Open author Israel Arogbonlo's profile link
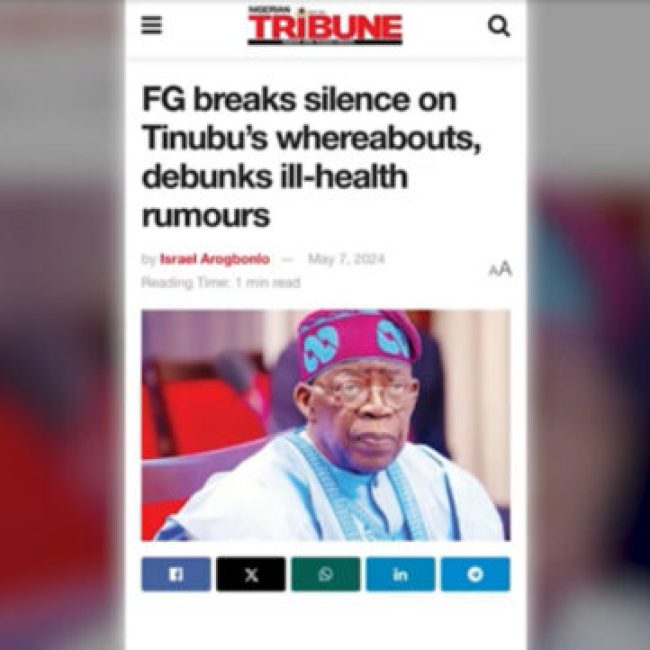The image size is (650, 650). [x=215, y=259]
